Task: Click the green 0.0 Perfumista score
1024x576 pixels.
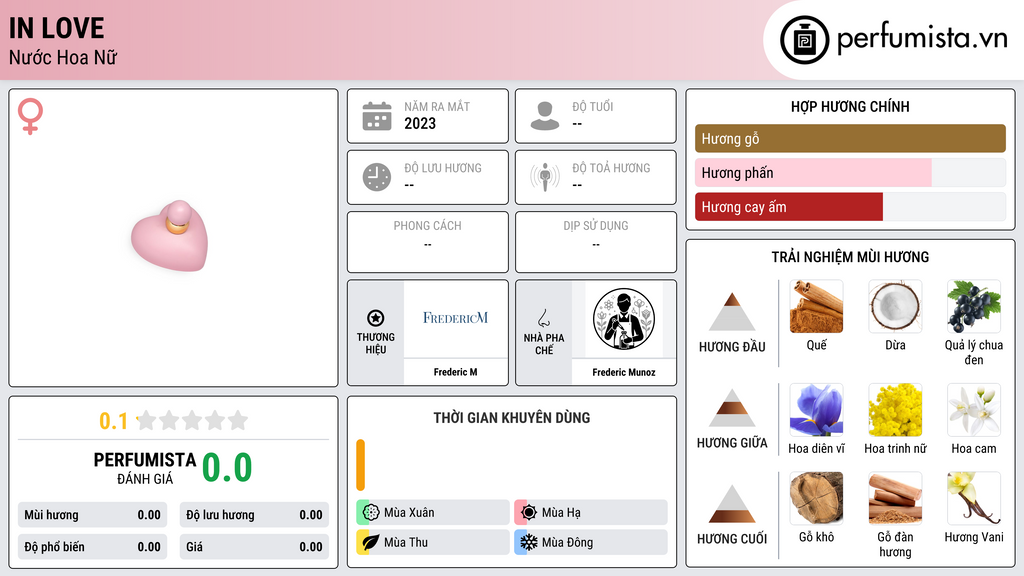Action: [227, 468]
